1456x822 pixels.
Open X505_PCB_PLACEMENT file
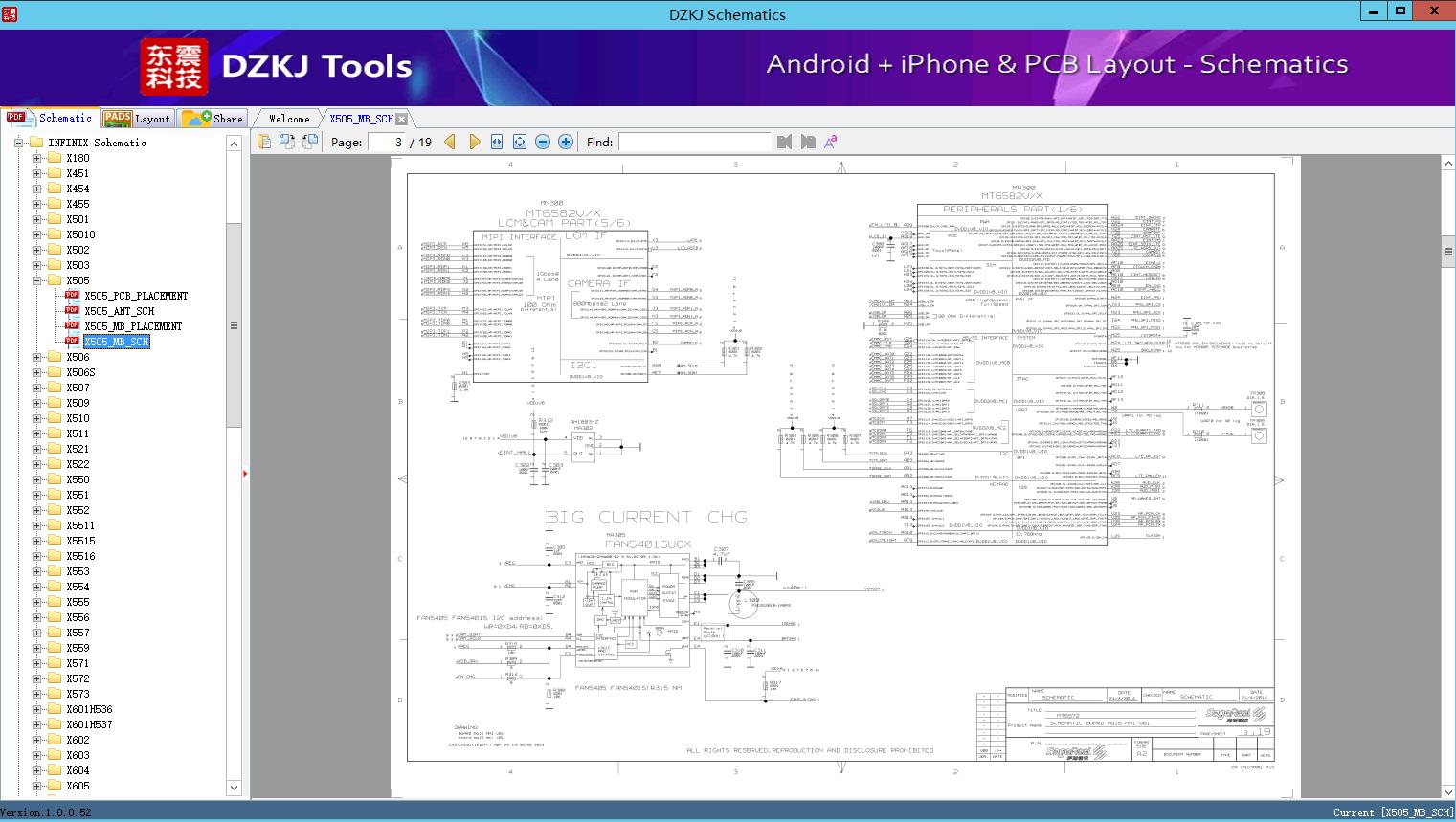point(135,296)
